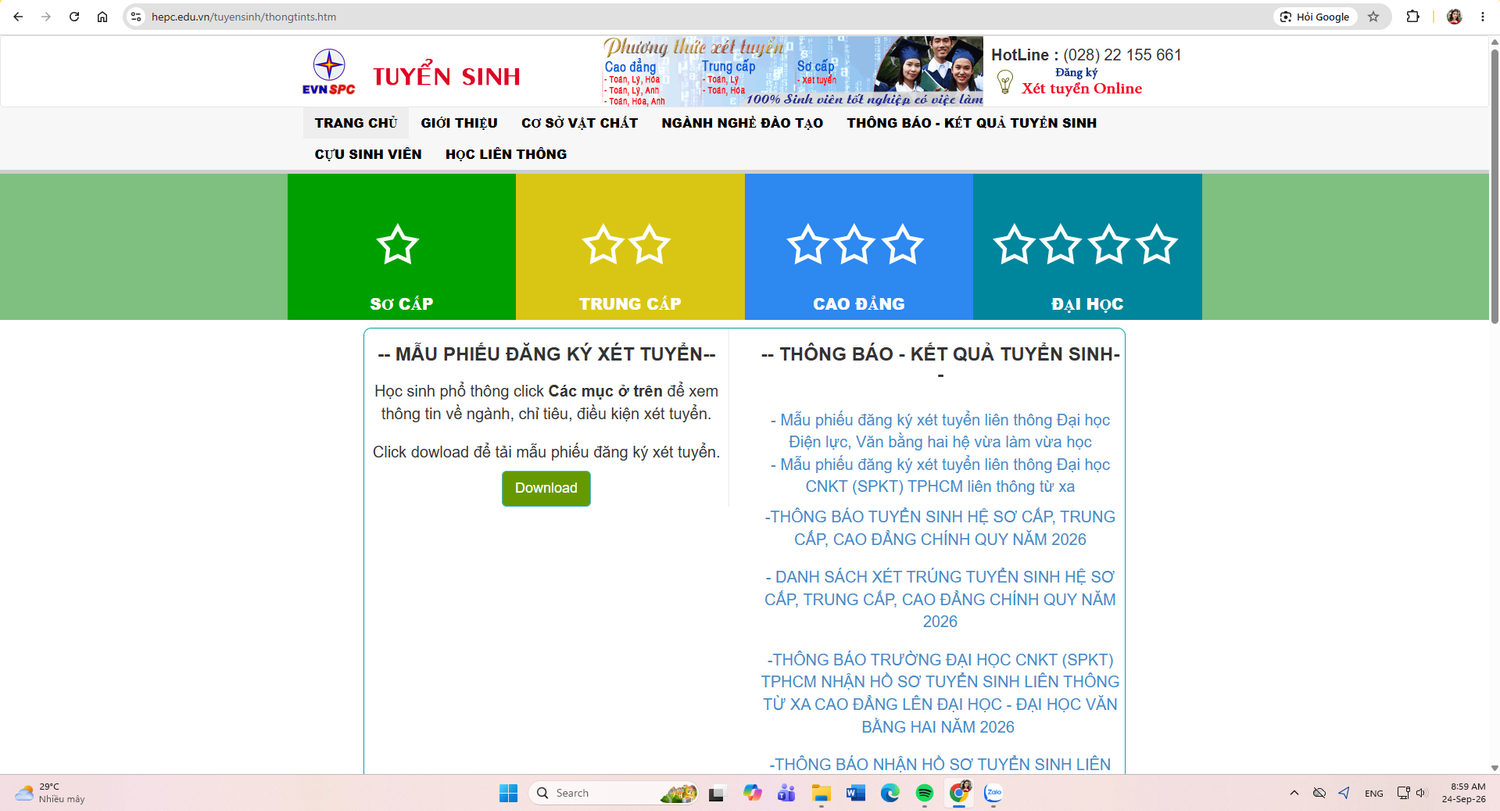Open the ENG language switcher

[x=1374, y=793]
